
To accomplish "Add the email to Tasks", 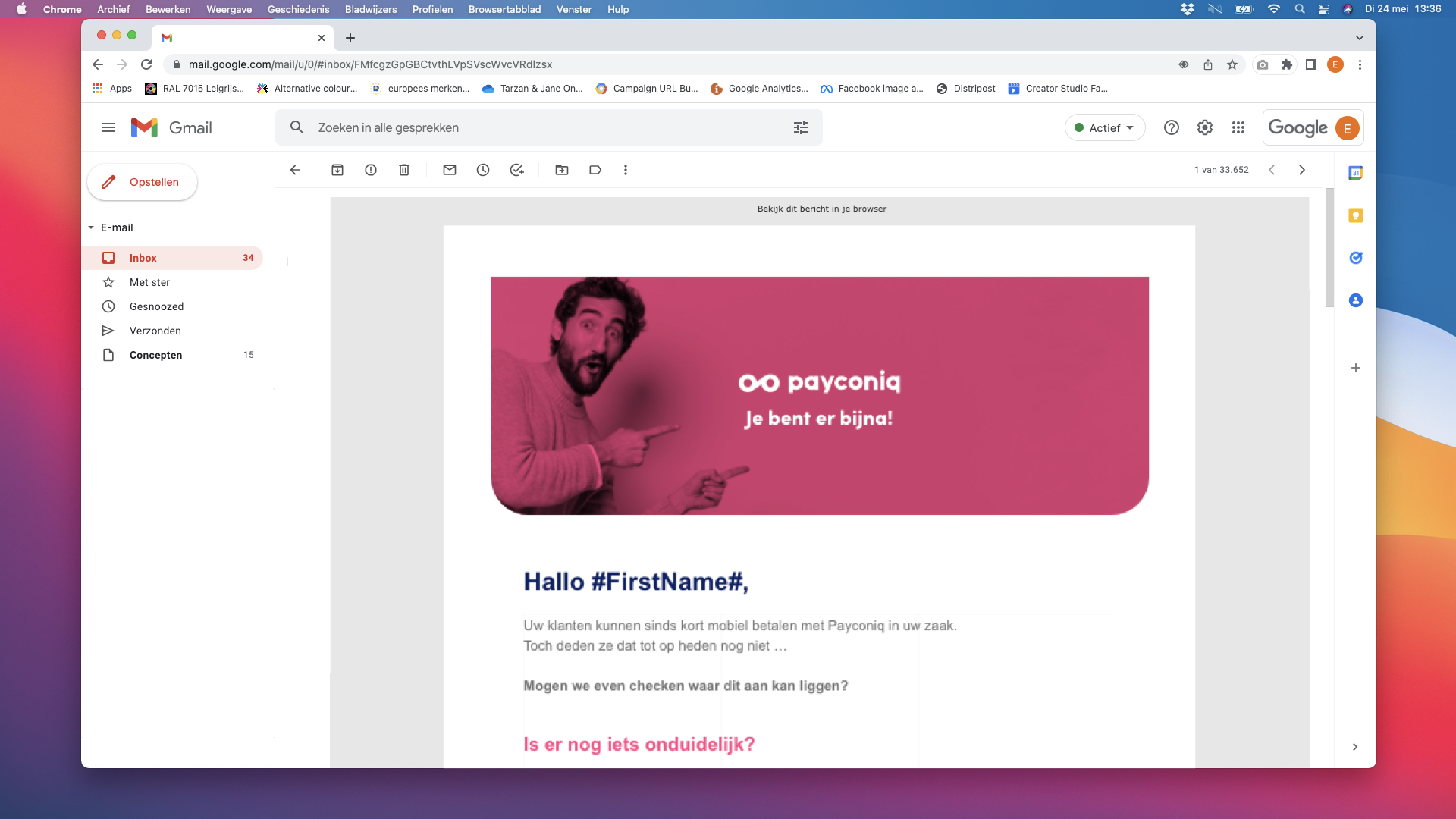I will pos(516,170).
